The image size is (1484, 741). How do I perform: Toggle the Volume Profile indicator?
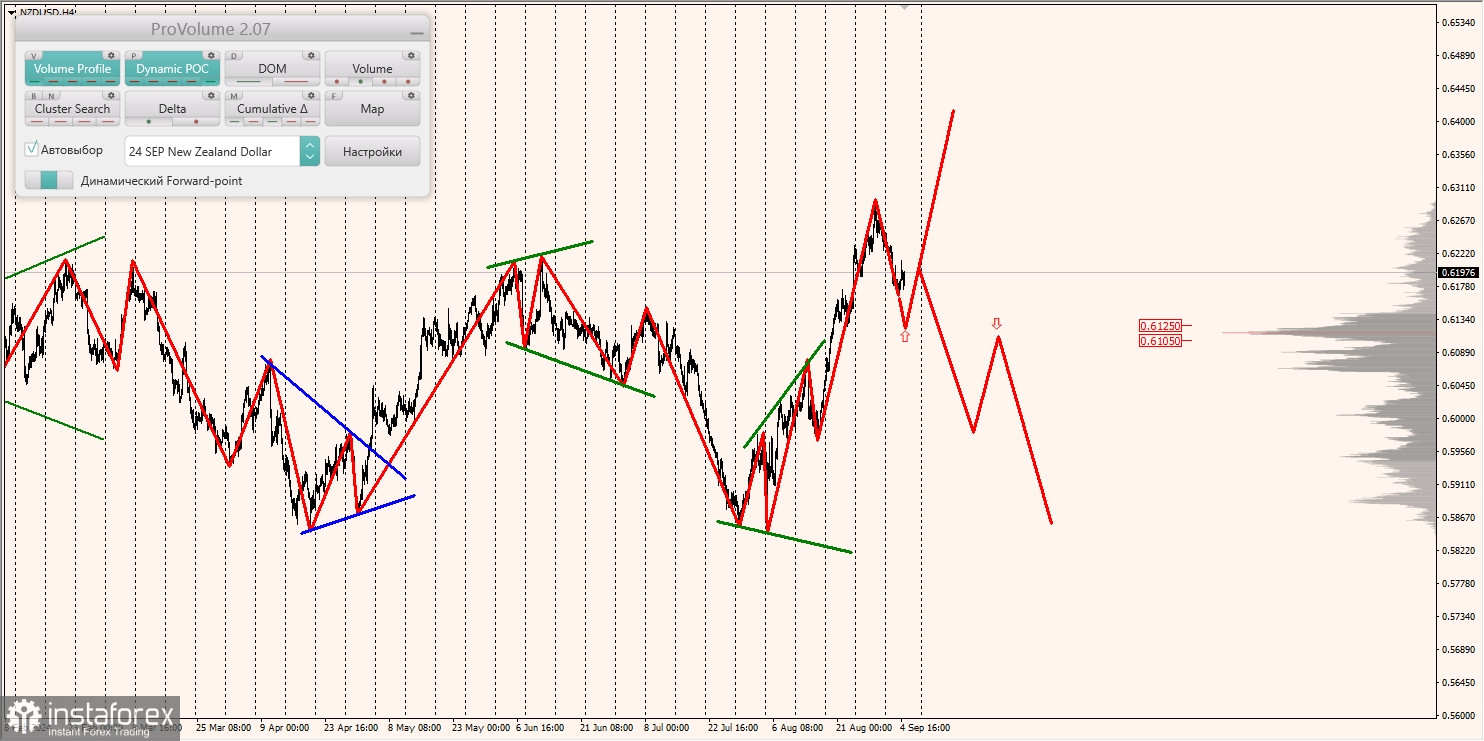point(72,68)
